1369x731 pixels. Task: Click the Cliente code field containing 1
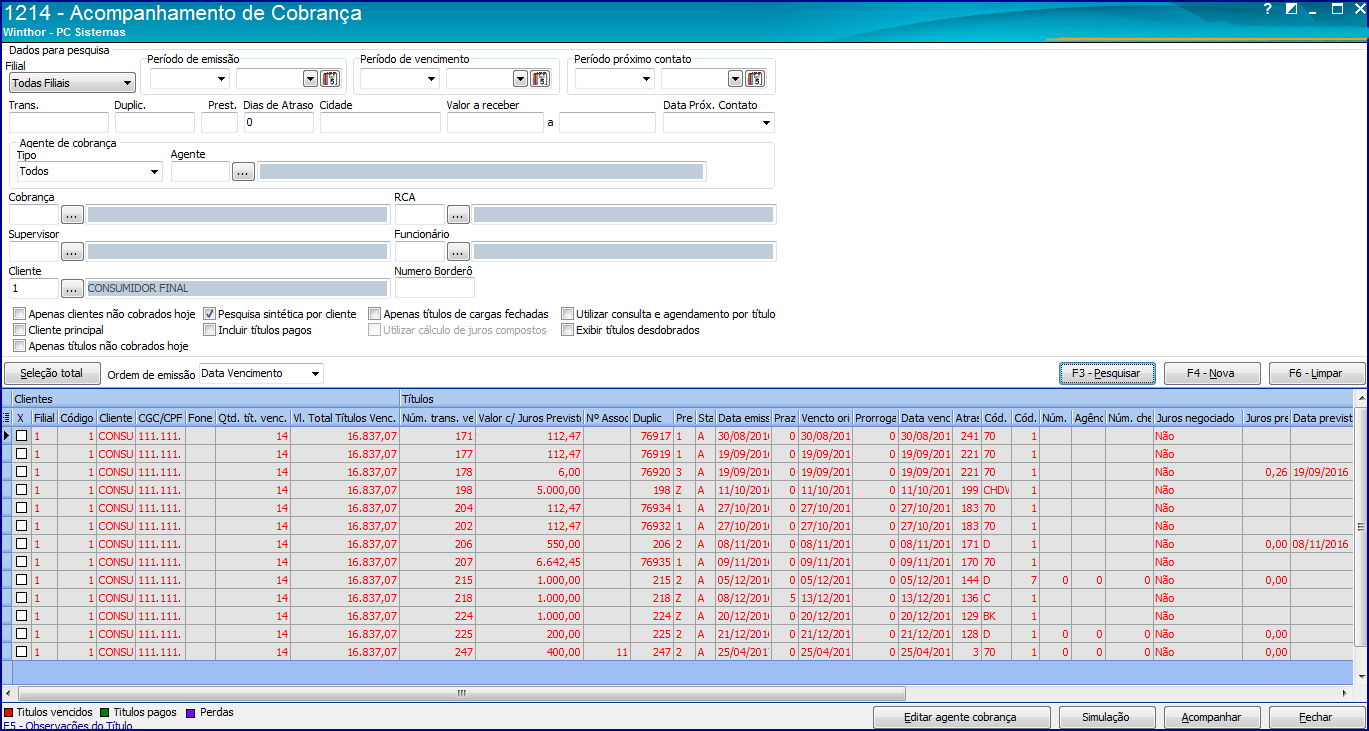[x=33, y=288]
